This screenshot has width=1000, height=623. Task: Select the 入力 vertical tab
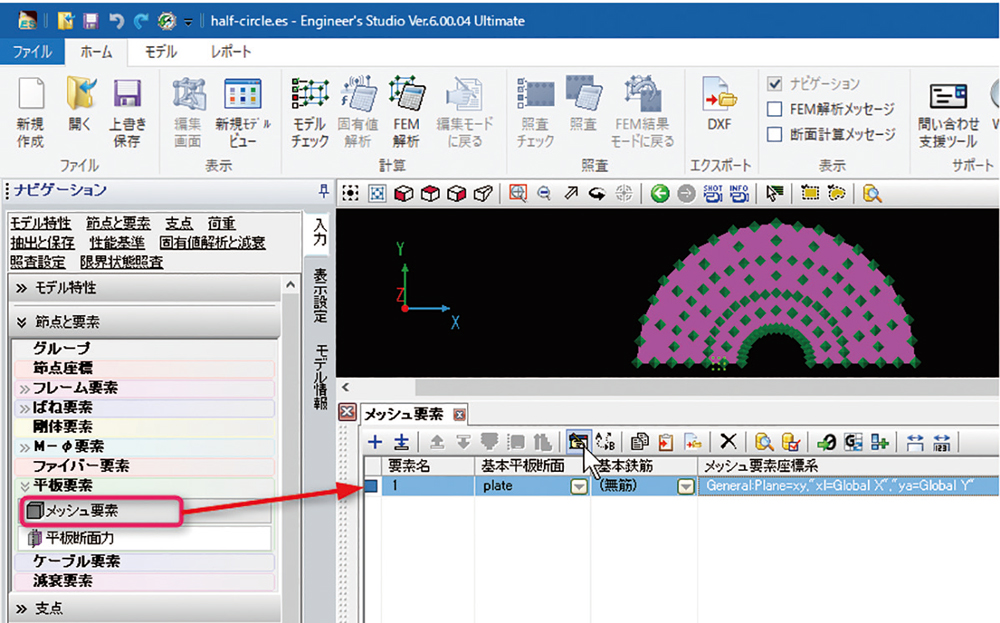click(320, 232)
